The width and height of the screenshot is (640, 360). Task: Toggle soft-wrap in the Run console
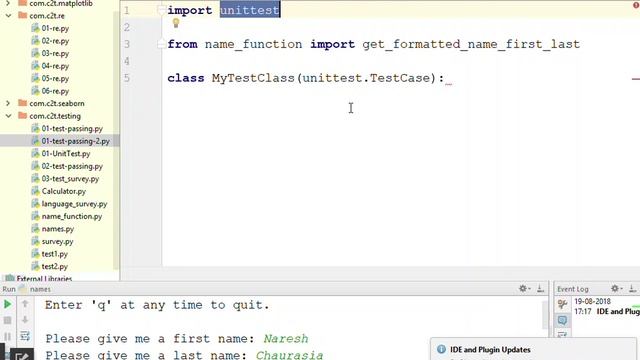(25, 336)
